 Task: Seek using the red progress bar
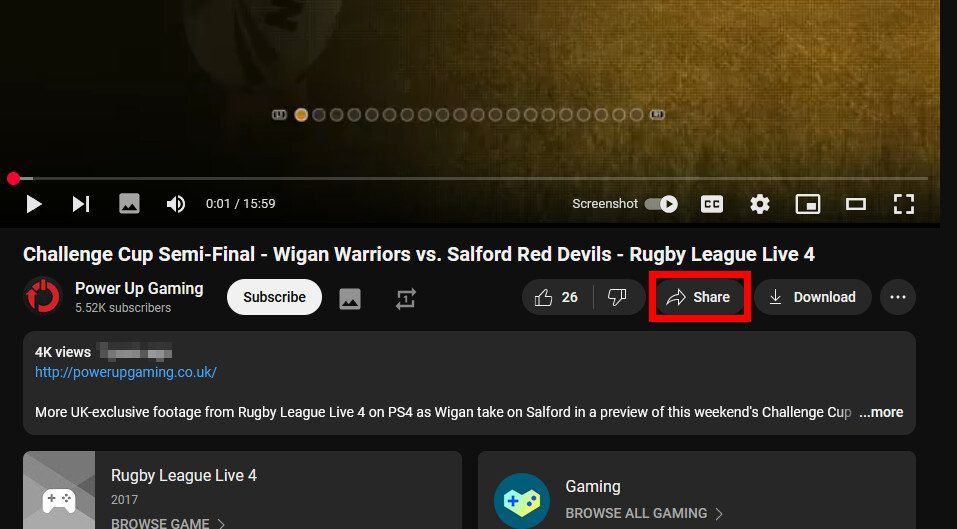pos(470,179)
